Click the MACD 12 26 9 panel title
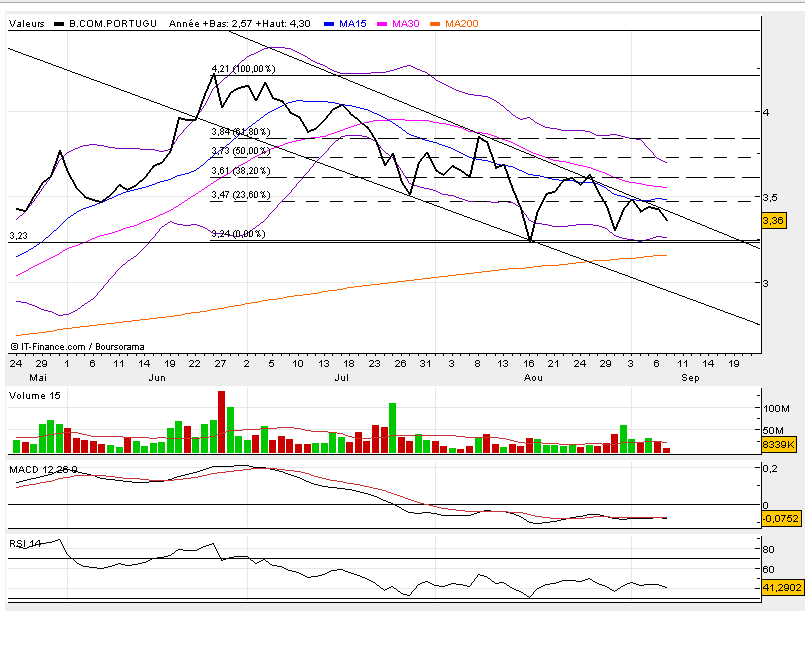This screenshot has width=805, height=655. click(43, 469)
